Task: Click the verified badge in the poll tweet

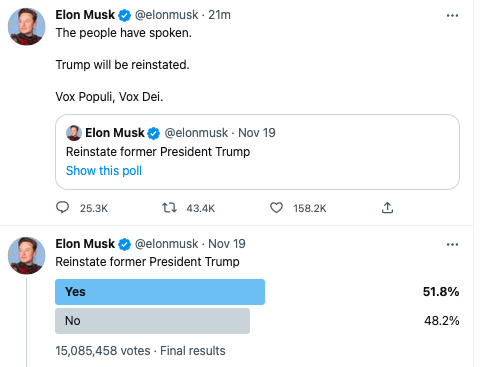Action: click(x=125, y=244)
